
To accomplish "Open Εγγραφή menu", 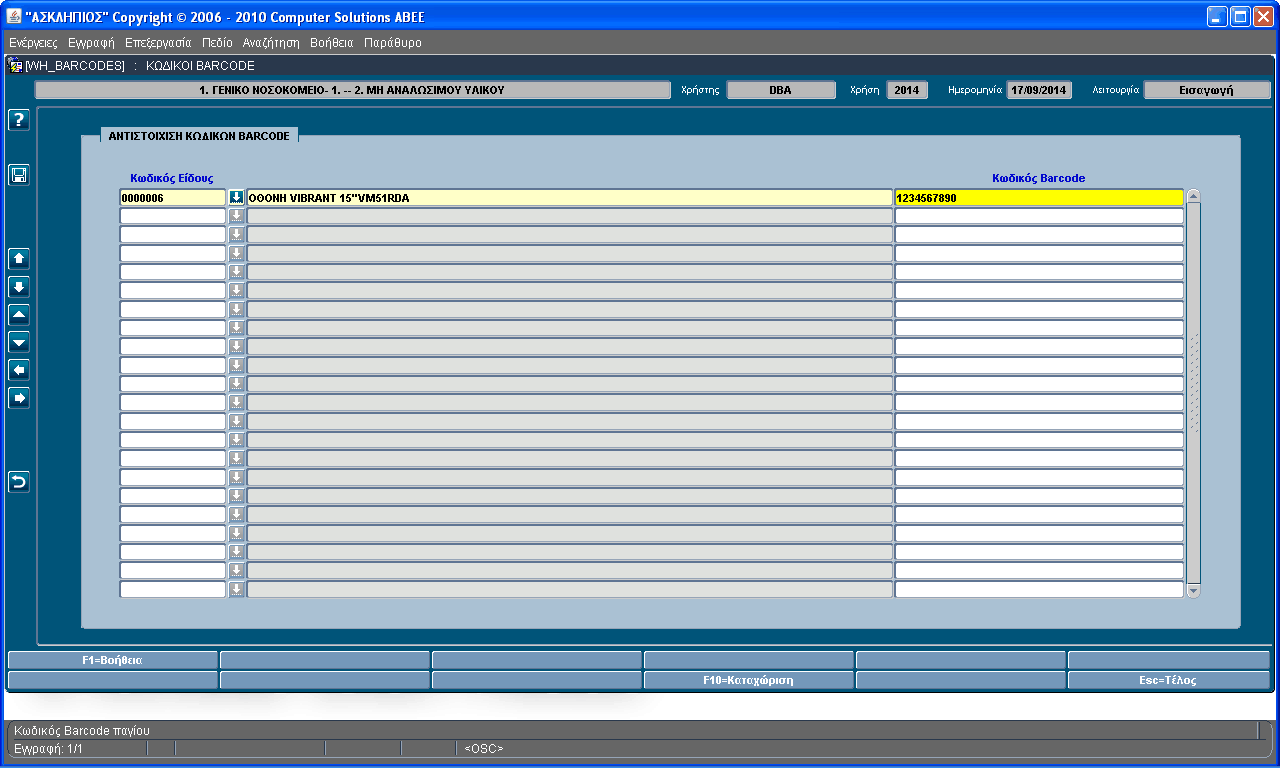I will click(x=91, y=43).
